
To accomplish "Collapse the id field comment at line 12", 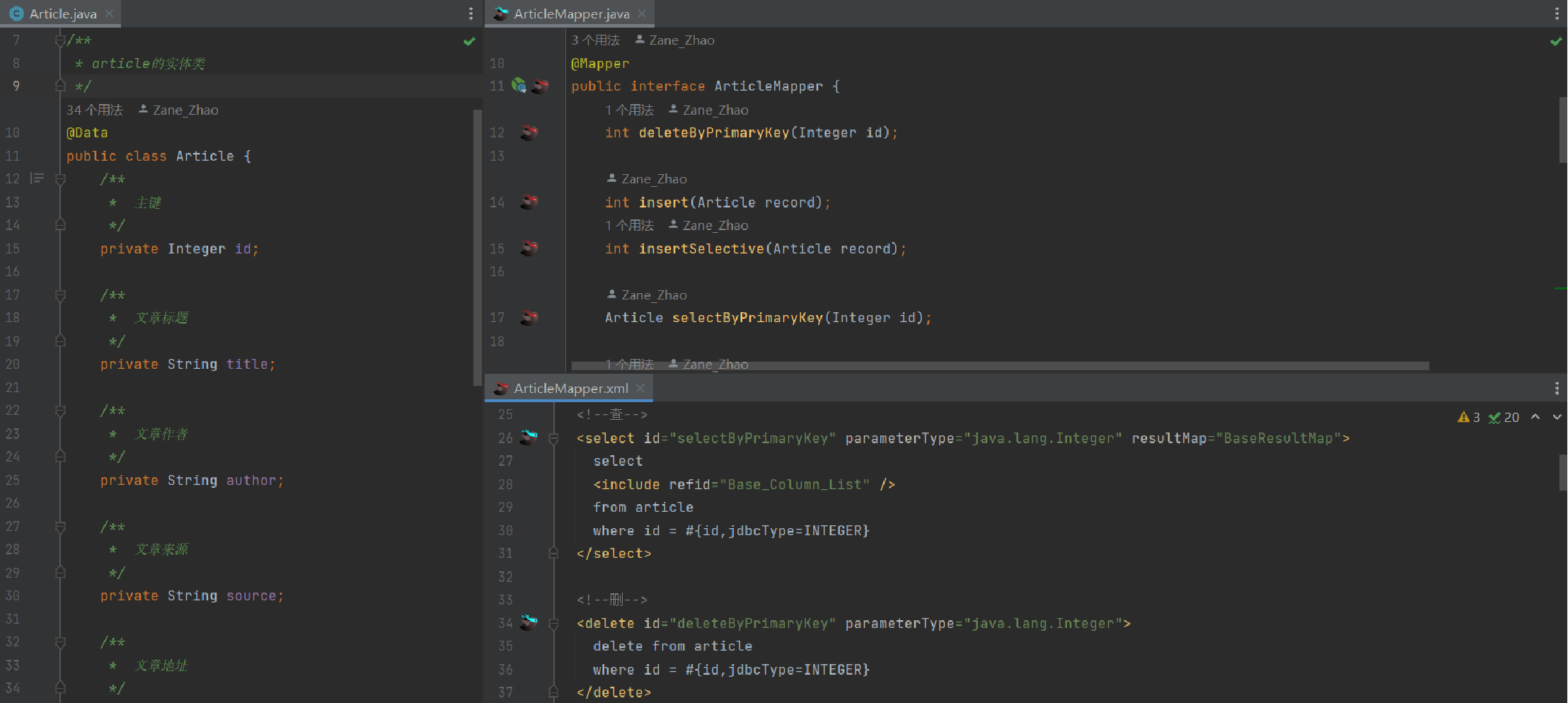I will [x=60, y=179].
